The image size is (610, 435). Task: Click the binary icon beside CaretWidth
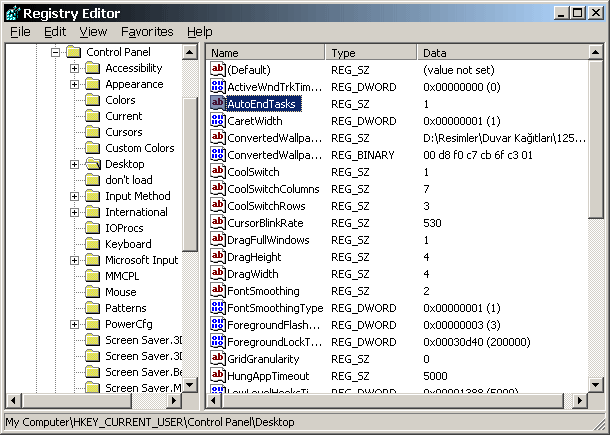pyautogui.click(x=218, y=120)
